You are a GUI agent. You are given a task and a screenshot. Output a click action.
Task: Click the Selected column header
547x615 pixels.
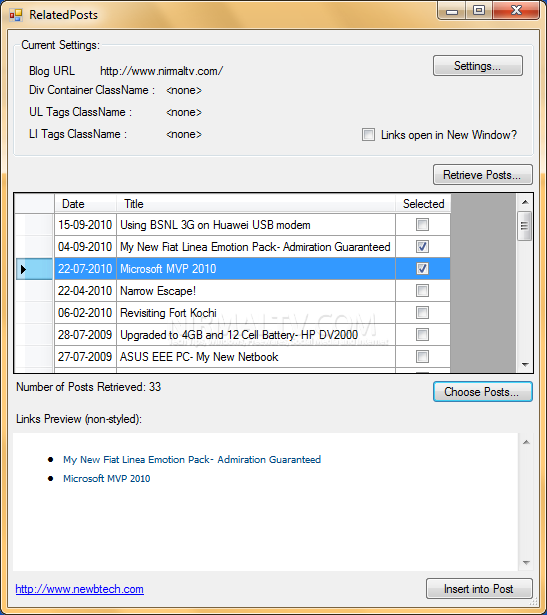(x=423, y=204)
